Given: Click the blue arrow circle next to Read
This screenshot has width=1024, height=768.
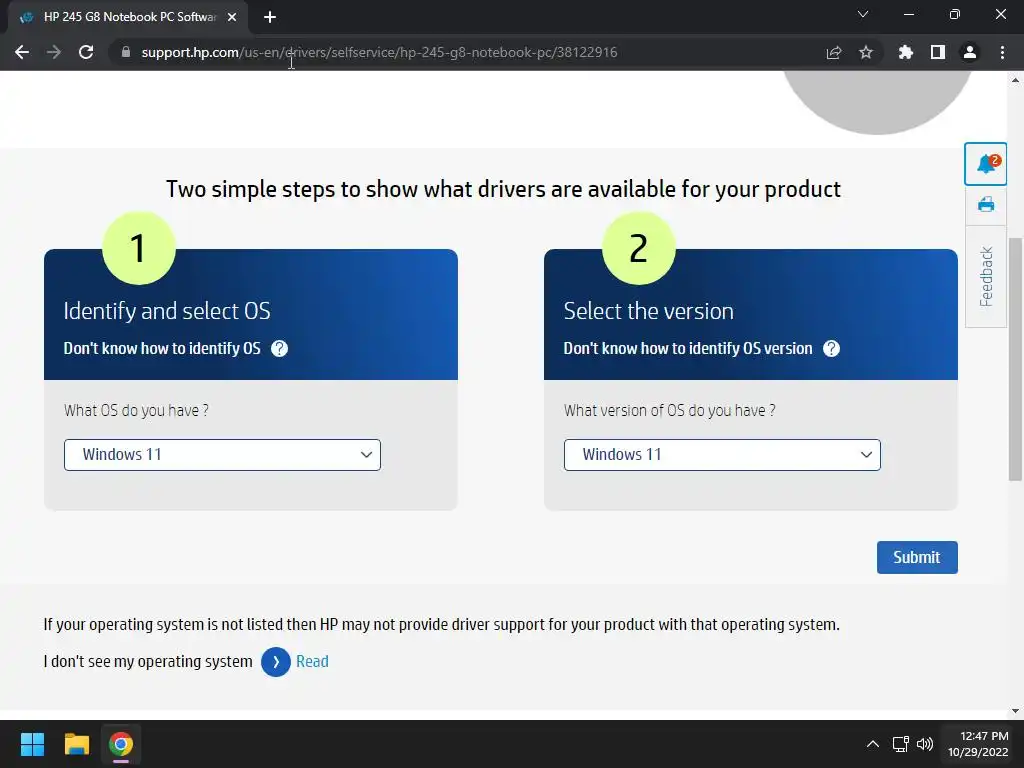Looking at the screenshot, I should tap(276, 662).
